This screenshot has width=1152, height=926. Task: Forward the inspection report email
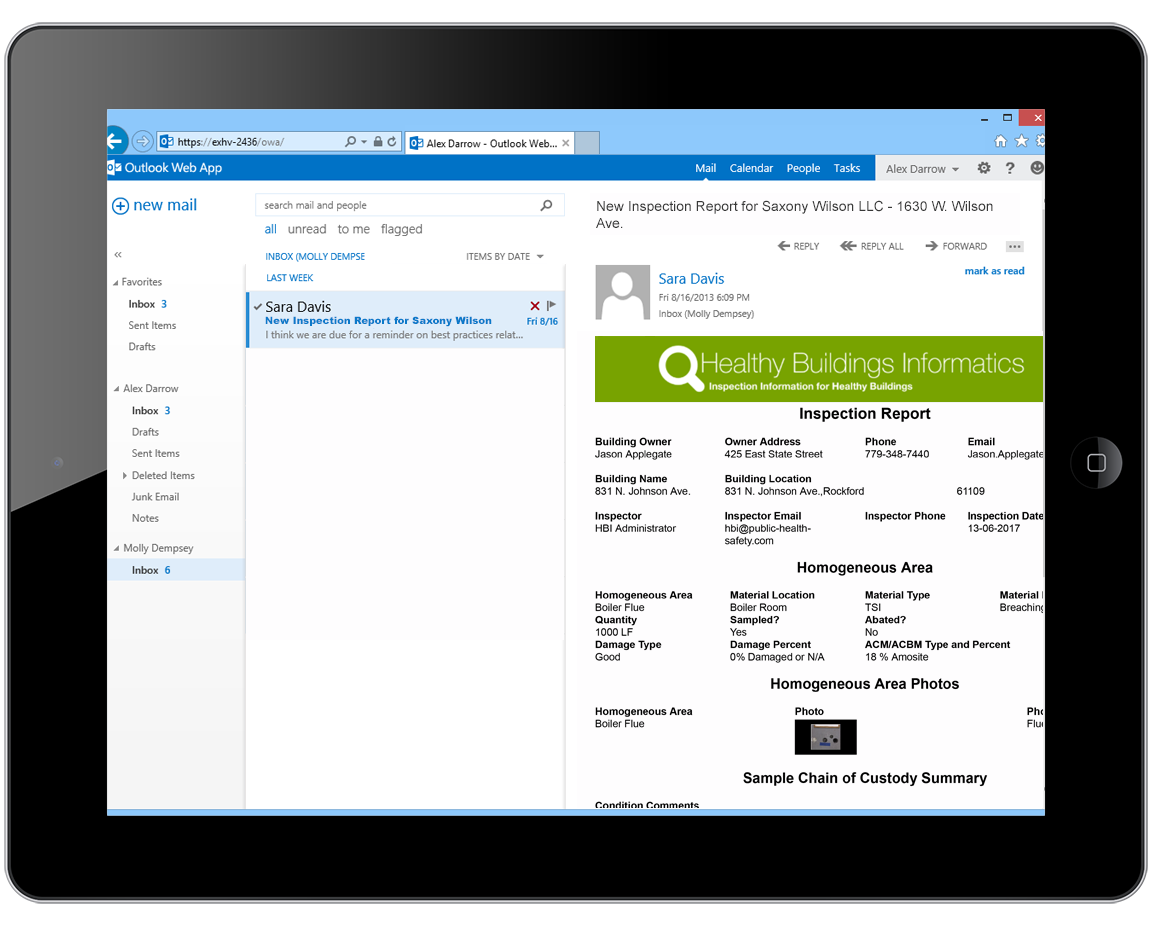(956, 246)
